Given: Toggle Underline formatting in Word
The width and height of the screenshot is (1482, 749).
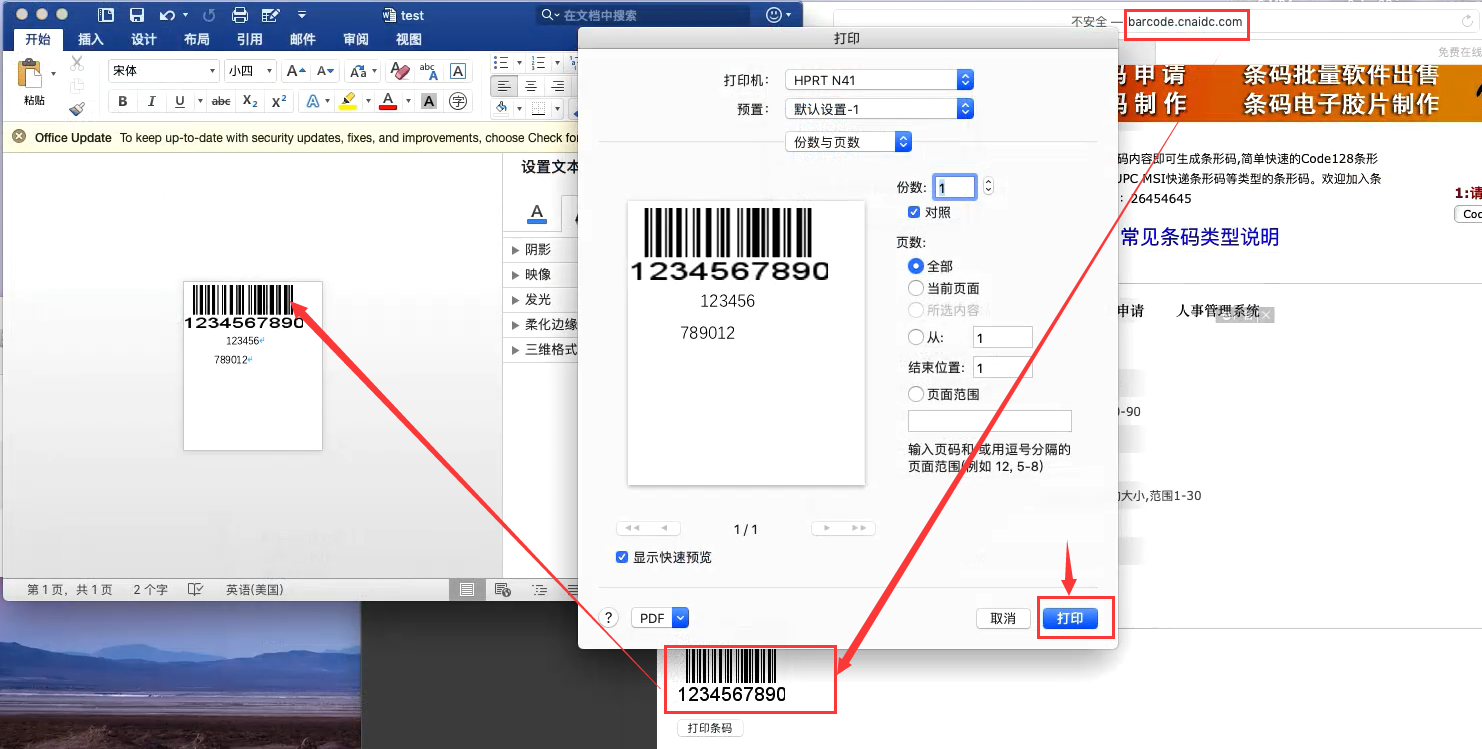Looking at the screenshot, I should coord(180,101).
